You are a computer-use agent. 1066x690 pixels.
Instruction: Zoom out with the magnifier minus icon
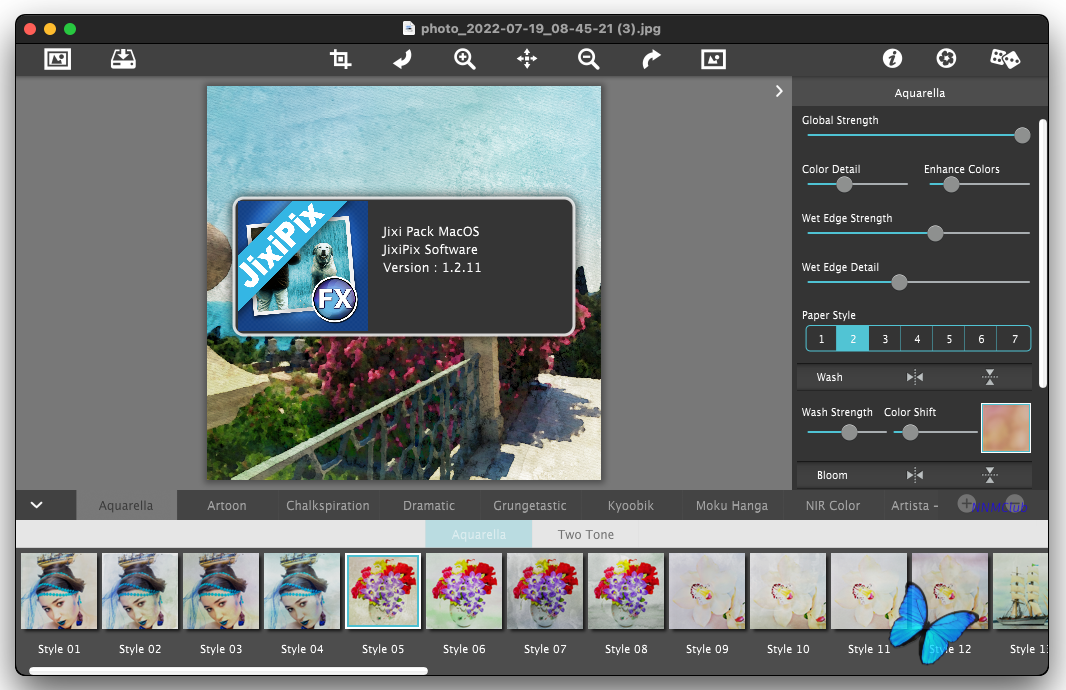(589, 60)
